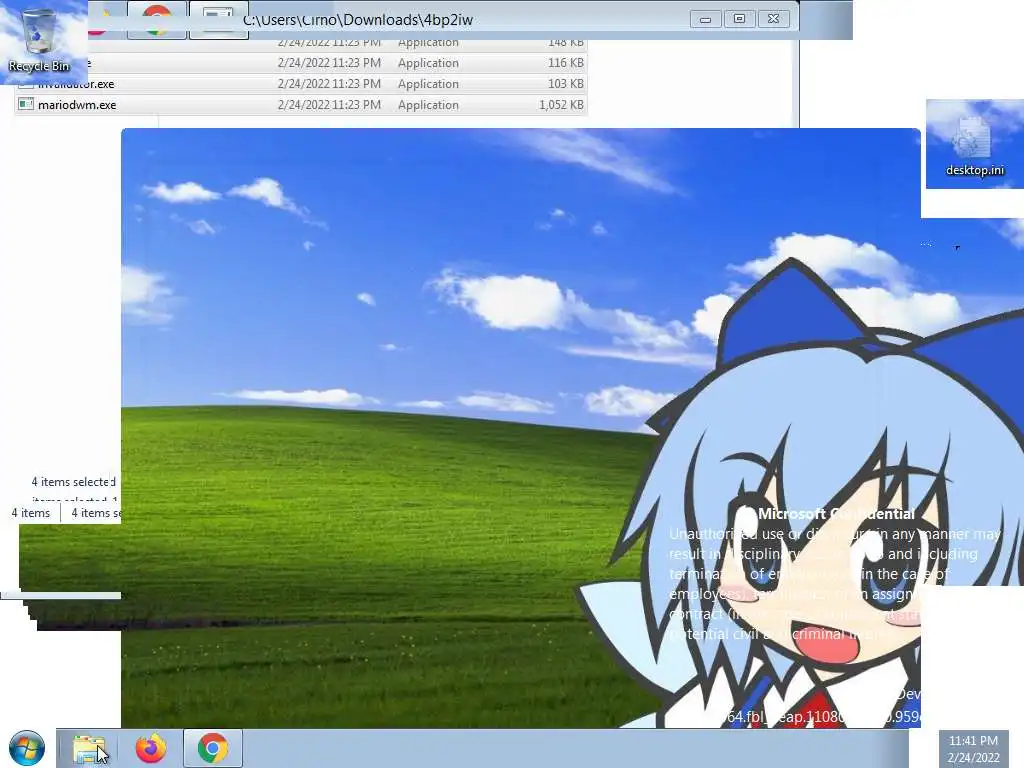Click the '4 items selected' details text
Viewport: 1024px width, 768px height.
(x=73, y=482)
